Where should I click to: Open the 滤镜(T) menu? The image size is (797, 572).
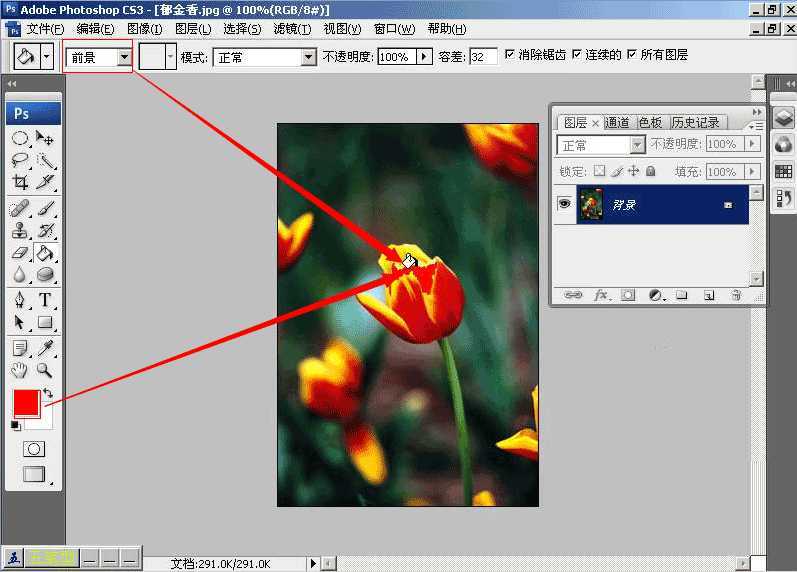coord(292,29)
